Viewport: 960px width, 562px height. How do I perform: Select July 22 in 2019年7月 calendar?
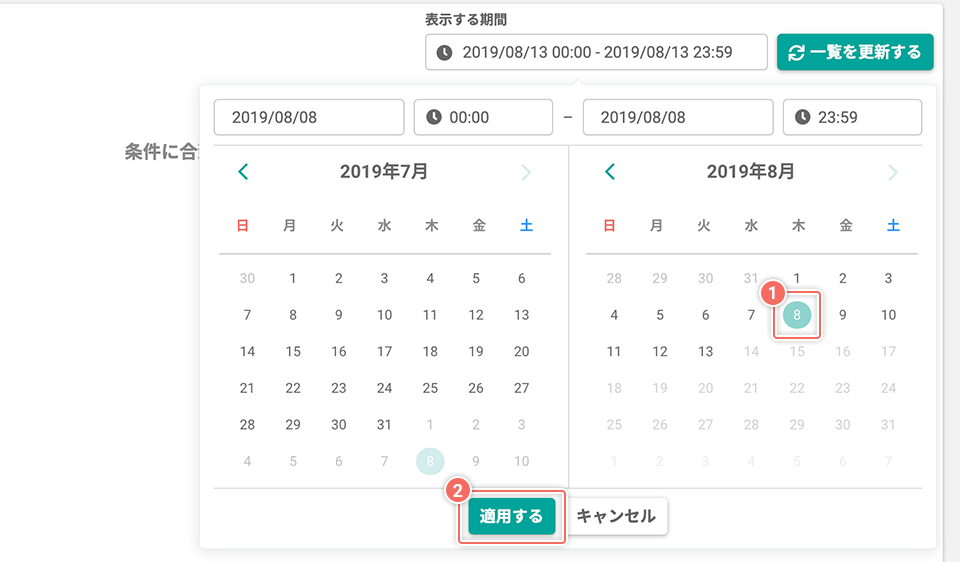293,388
